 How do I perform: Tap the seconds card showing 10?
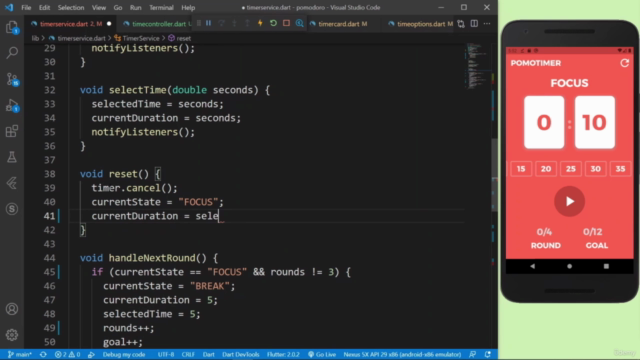tap(595, 122)
